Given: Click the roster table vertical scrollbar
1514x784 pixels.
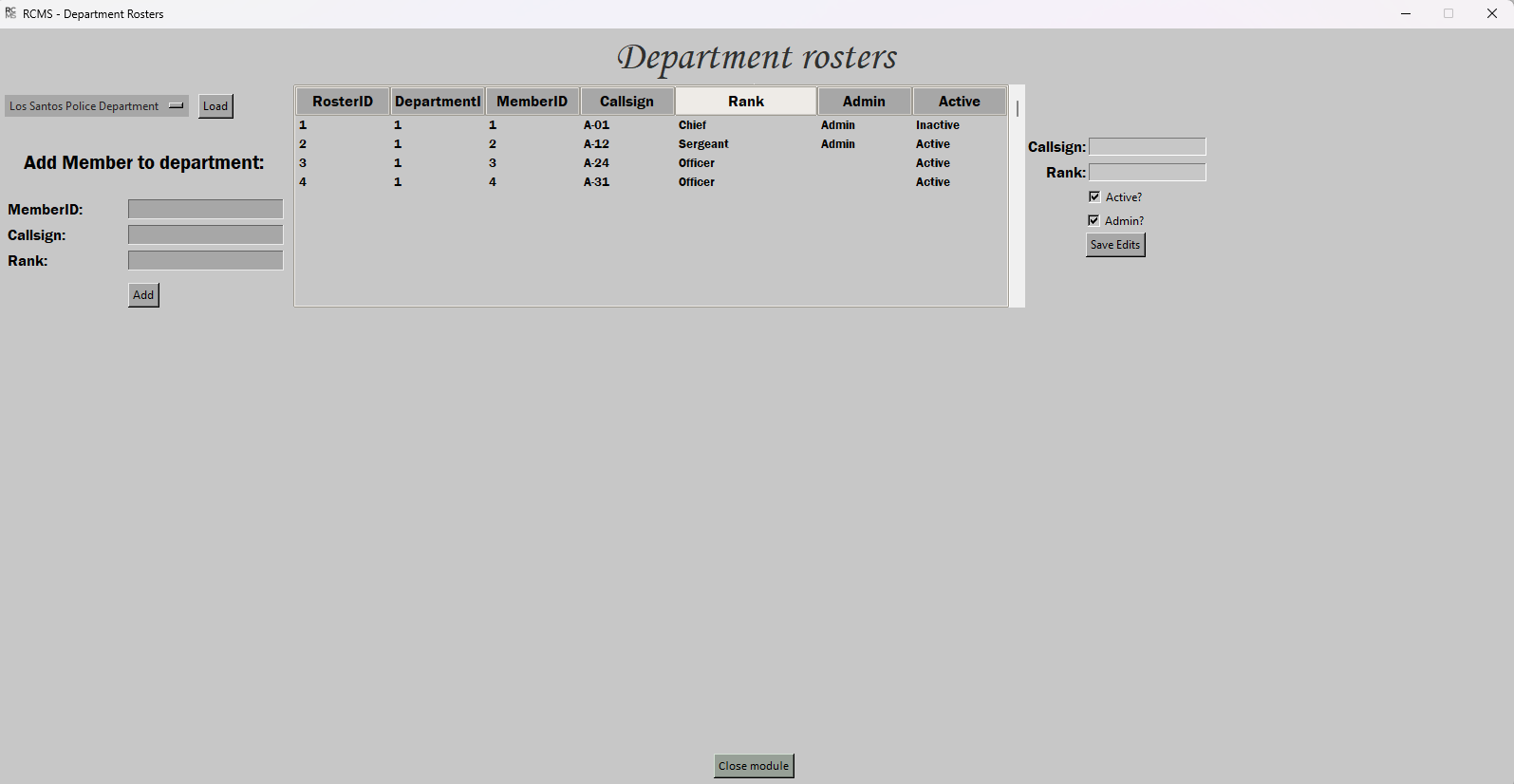Looking at the screenshot, I should click(x=1018, y=196).
